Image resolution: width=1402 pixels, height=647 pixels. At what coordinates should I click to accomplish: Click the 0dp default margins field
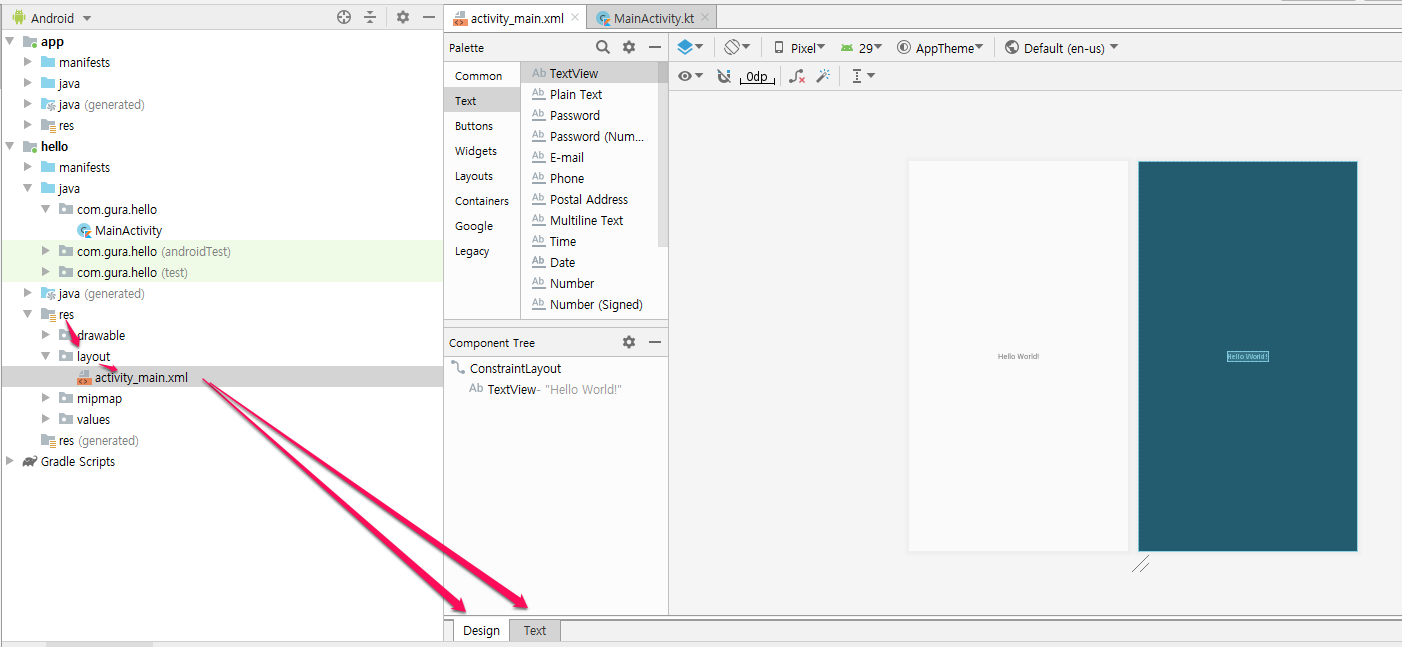pyautogui.click(x=757, y=76)
